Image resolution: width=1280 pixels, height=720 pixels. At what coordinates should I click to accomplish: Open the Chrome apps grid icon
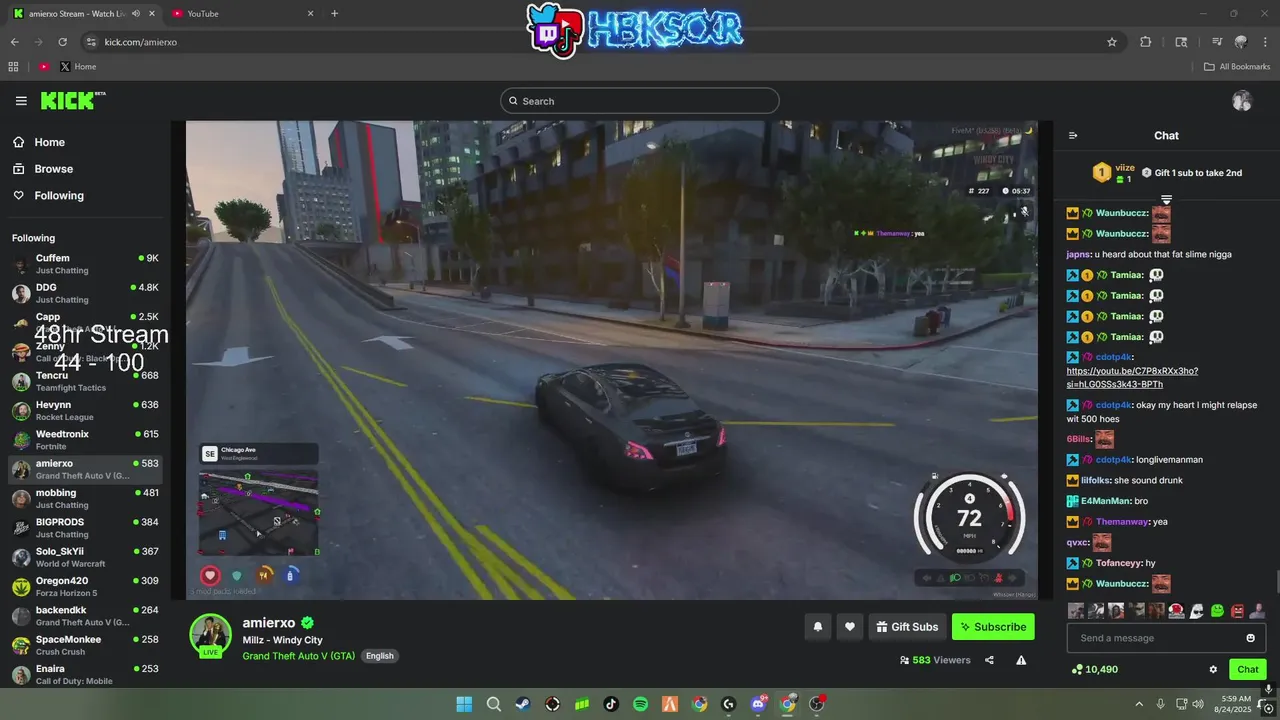[13, 67]
